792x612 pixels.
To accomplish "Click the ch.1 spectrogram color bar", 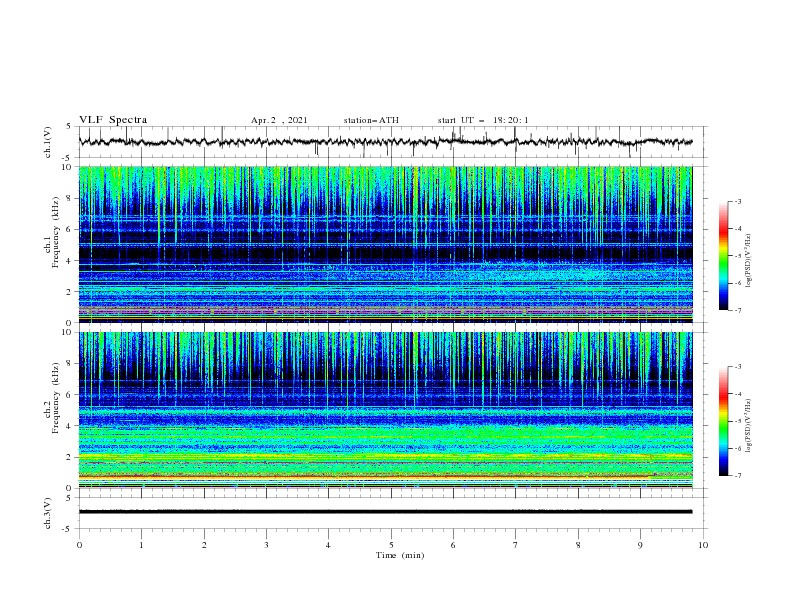I will 723,256.
